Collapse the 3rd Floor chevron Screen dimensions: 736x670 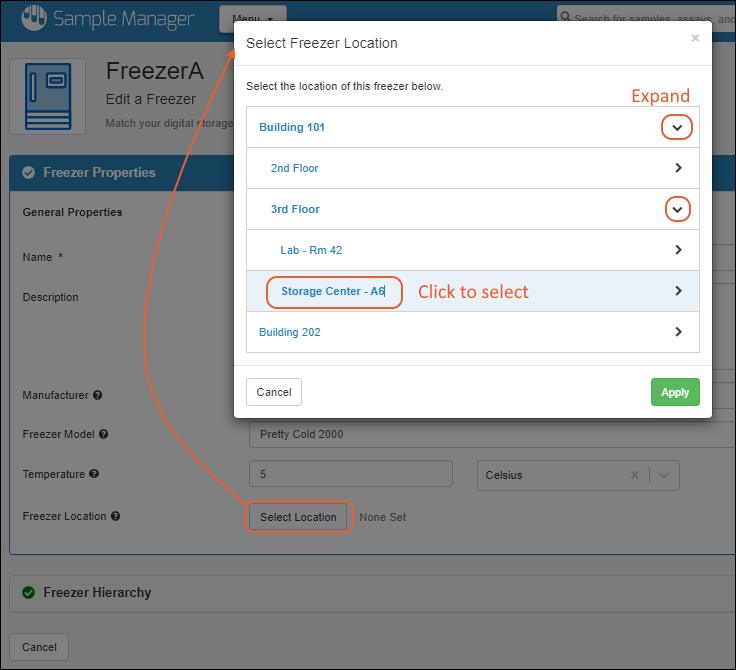coord(677,210)
